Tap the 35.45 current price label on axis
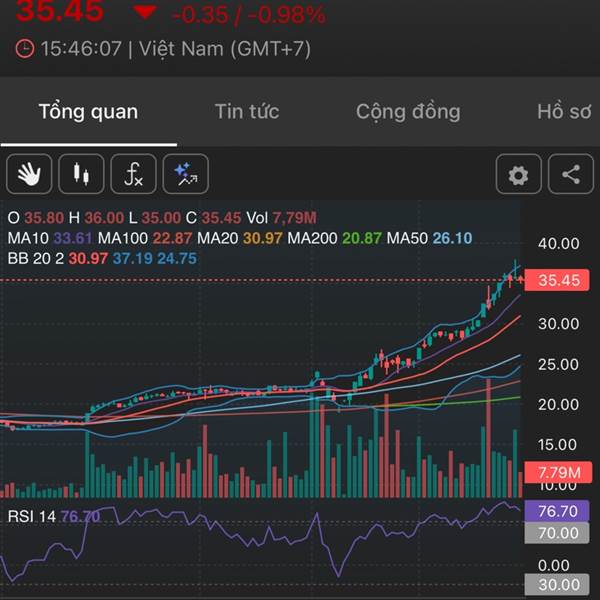 557,280
